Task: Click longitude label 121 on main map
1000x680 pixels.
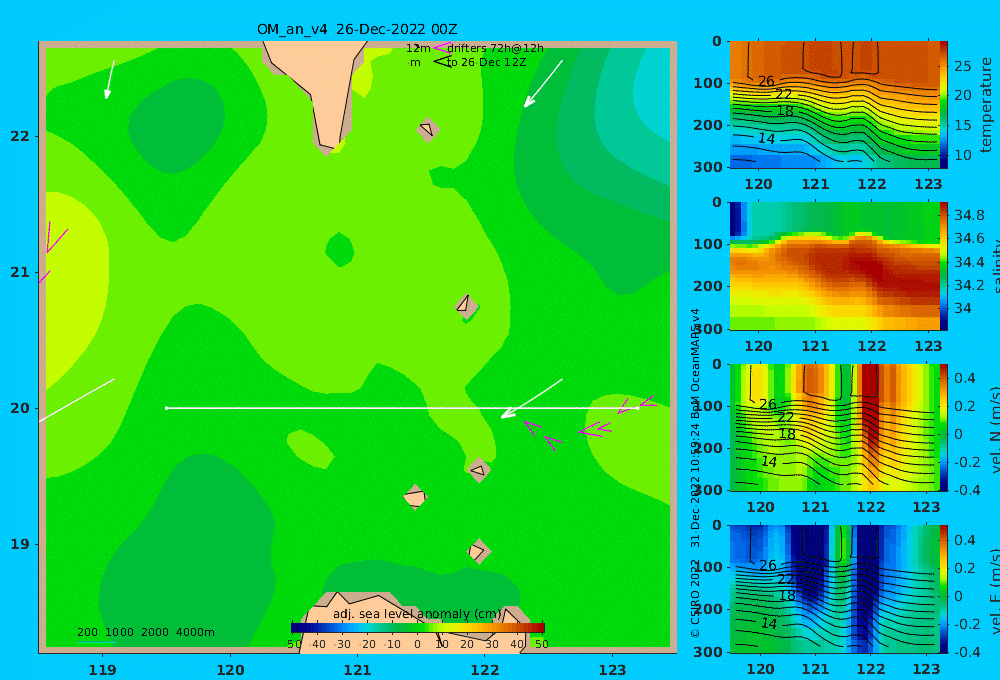Action: [357, 670]
